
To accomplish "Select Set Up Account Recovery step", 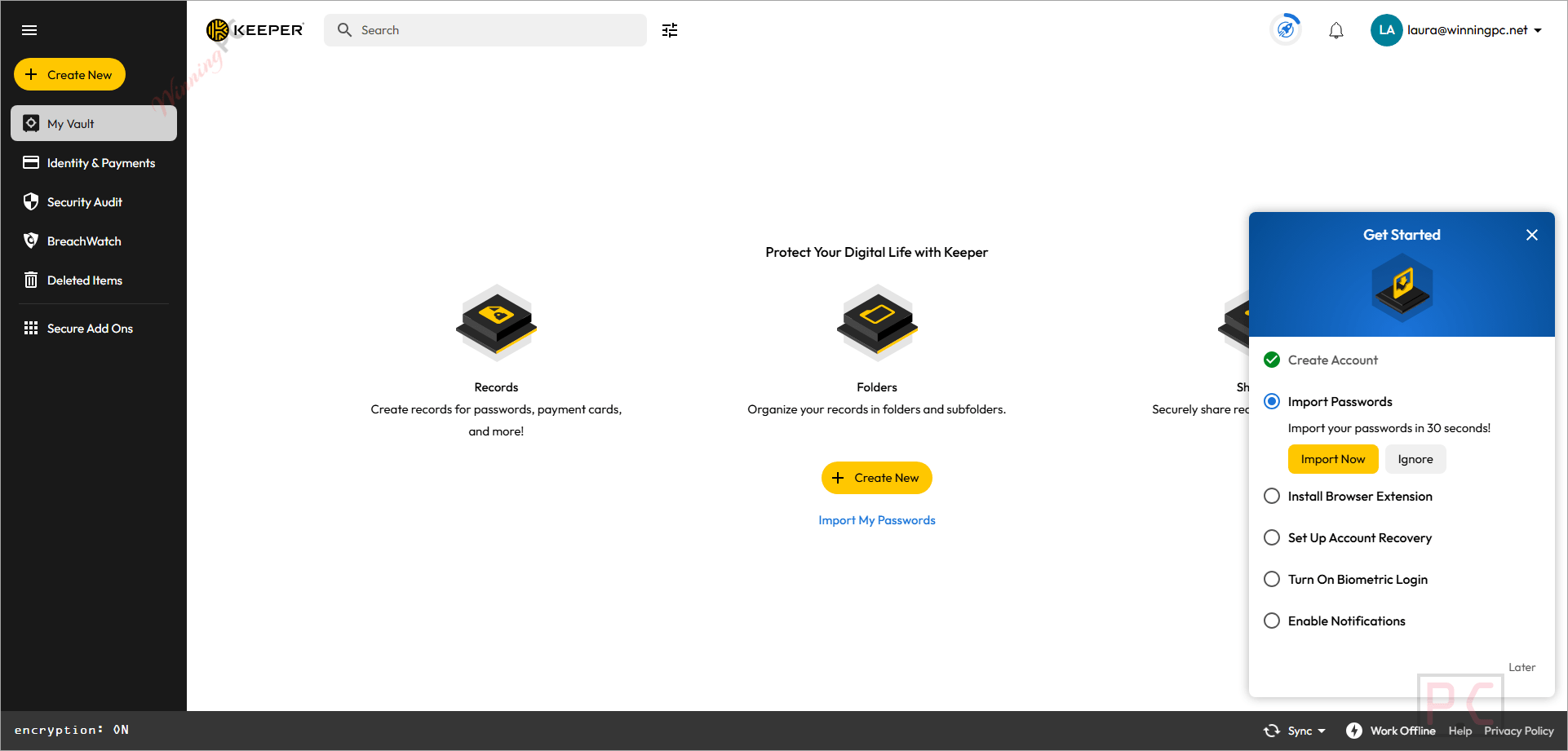I will click(x=1272, y=537).
